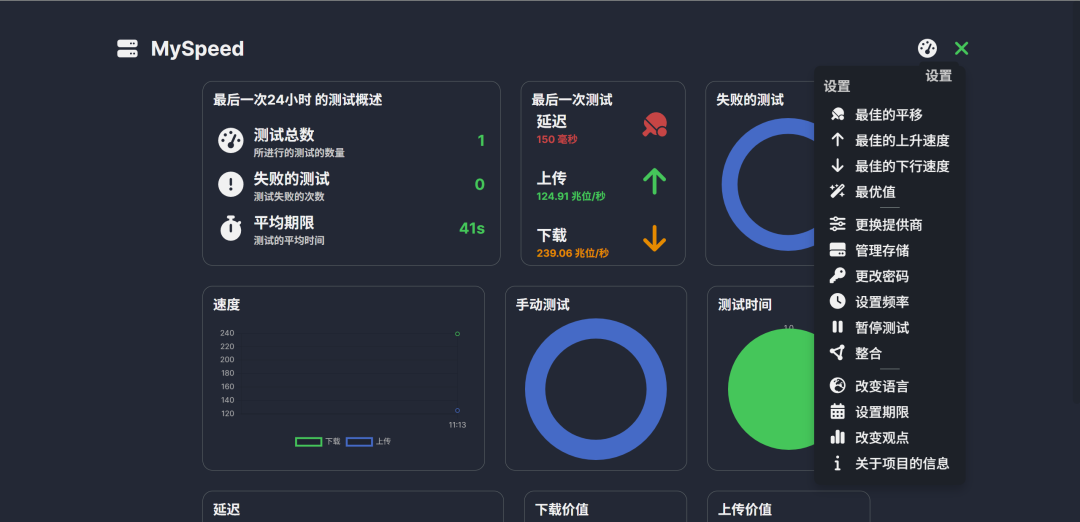Click the up arrow icon beside 最佳的上升速度
This screenshot has height=522, width=1080.
click(x=838, y=140)
